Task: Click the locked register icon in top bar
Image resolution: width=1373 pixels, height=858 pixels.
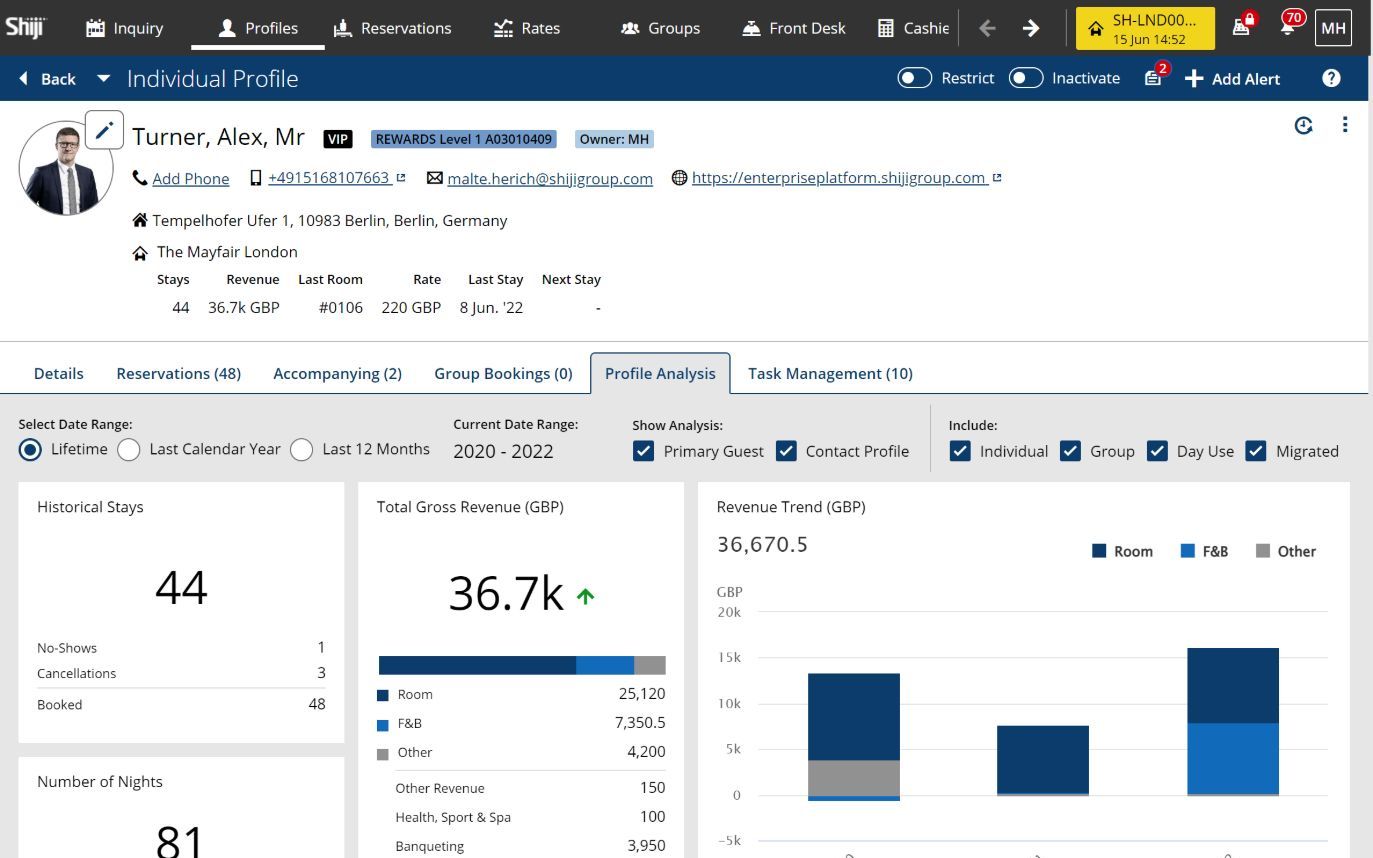Action: click(1242, 28)
